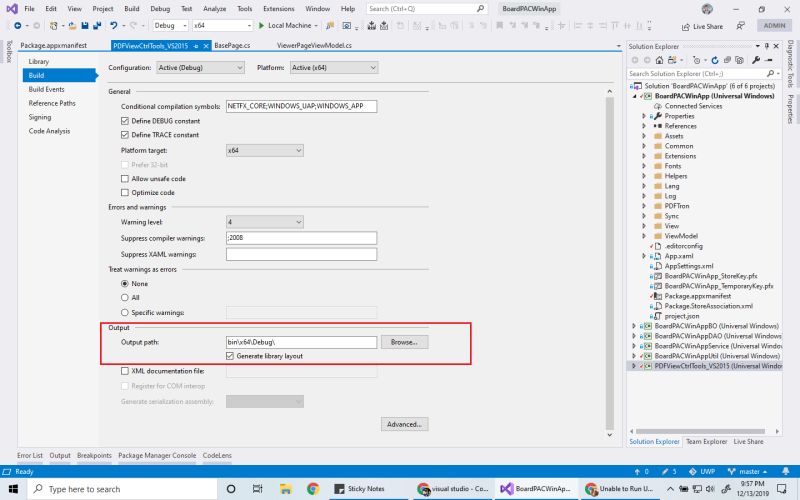The image size is (800, 500).
Task: Pin the Solution Explorer panel
Action: (766, 46)
